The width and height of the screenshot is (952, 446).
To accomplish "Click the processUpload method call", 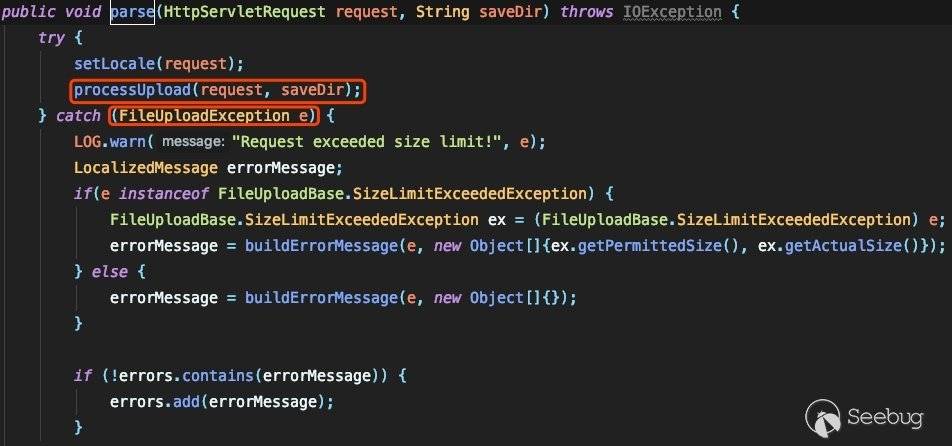I will [218, 90].
